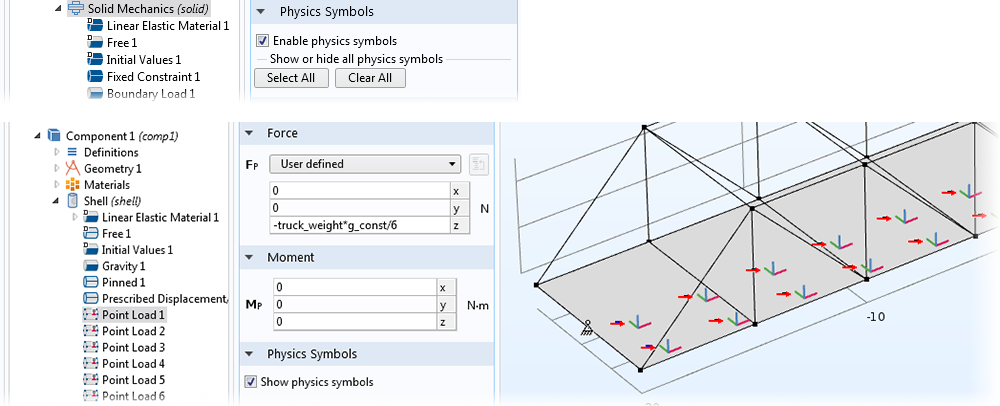The image size is (1000, 406).
Task: Click the Geometry 1 icon
Action: click(71, 169)
